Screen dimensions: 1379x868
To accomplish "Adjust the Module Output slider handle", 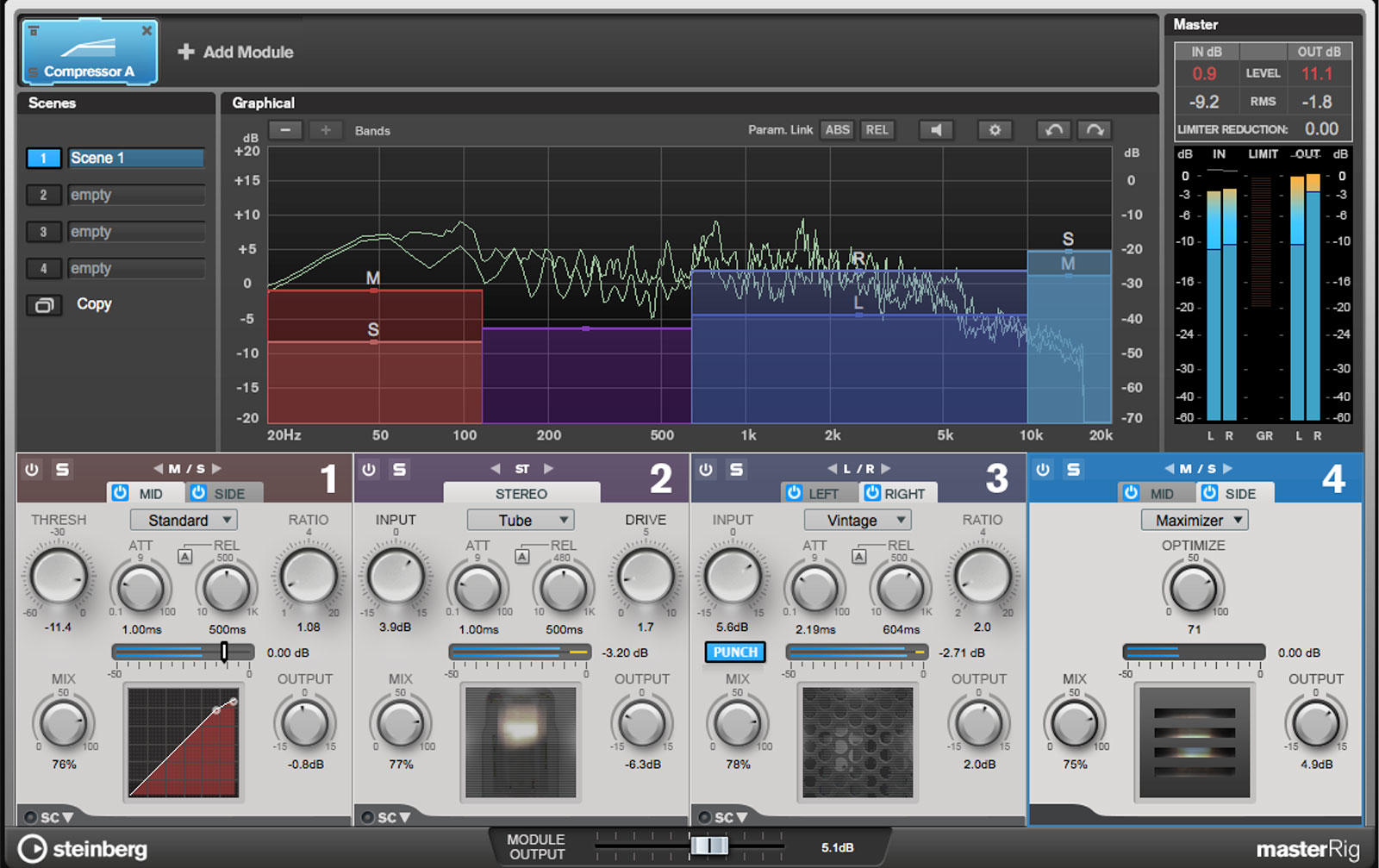I will click(x=709, y=846).
